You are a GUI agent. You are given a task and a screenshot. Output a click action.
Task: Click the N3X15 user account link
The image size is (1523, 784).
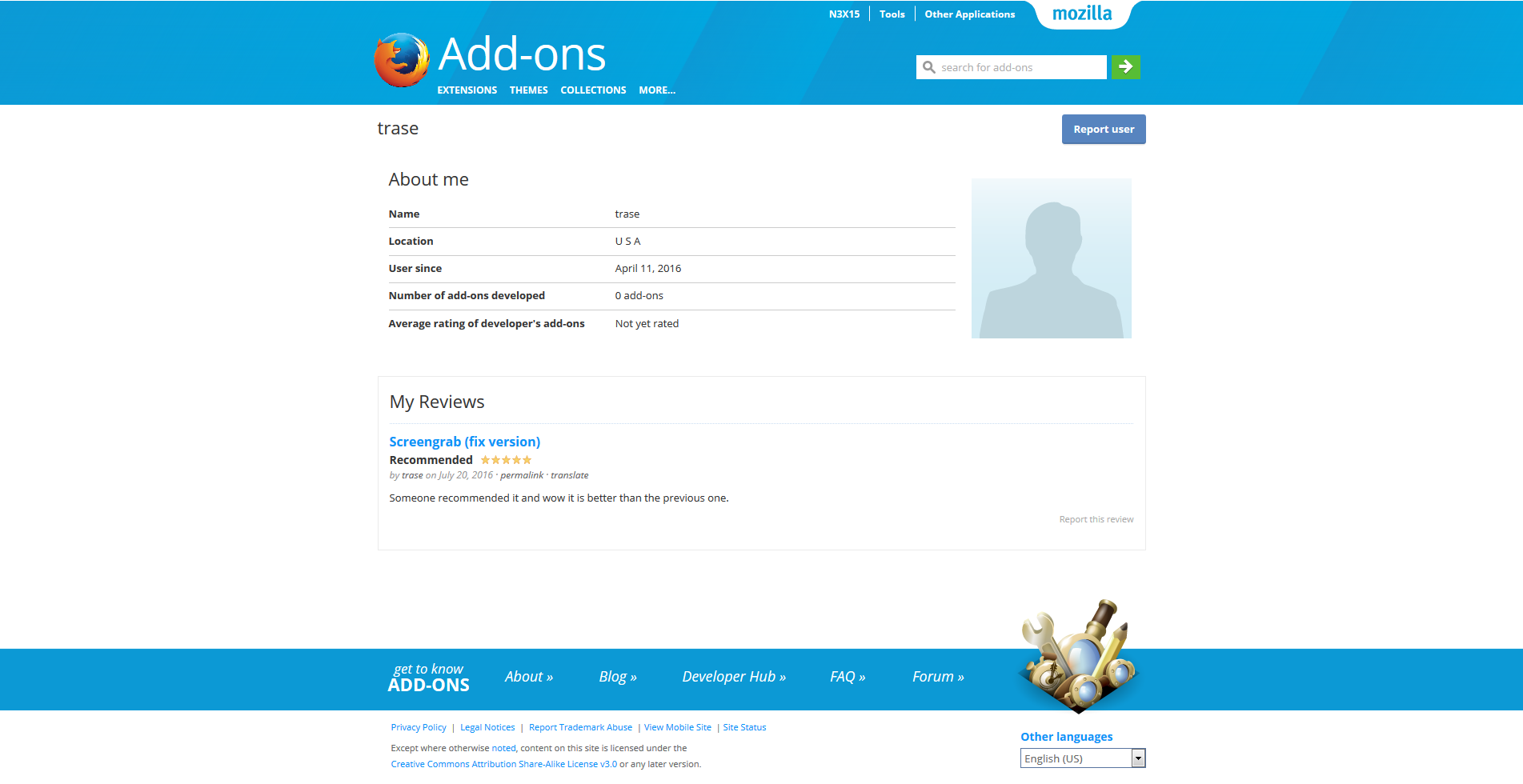(844, 14)
